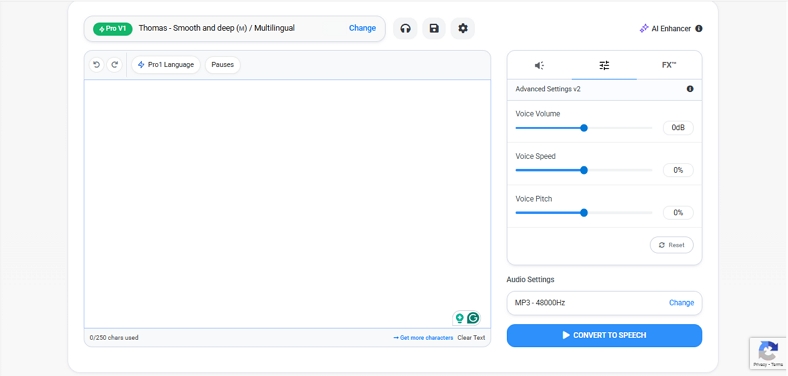This screenshot has width=788, height=376.
Task: Click the MP3 - 48000Hz text
Action: coord(540,303)
